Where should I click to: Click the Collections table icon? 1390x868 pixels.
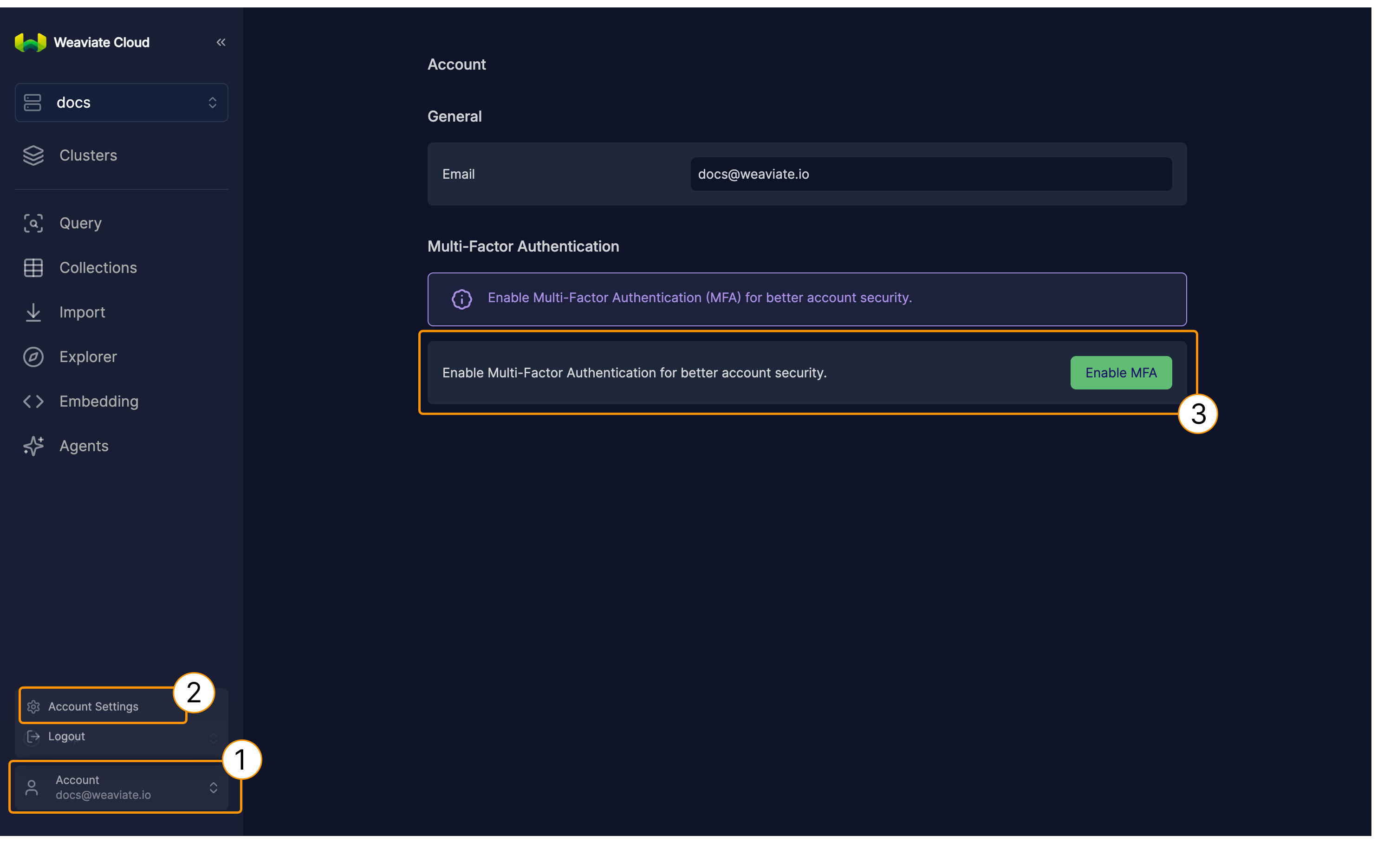[x=33, y=267]
